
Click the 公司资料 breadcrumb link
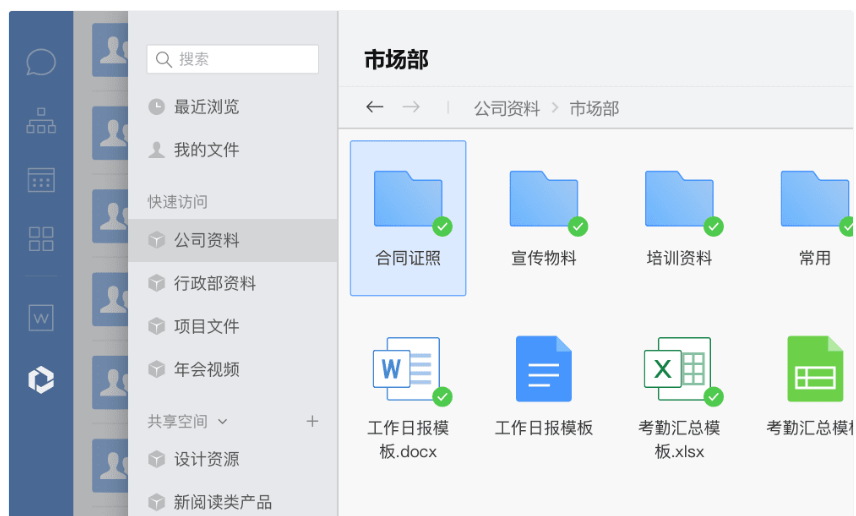[506, 108]
